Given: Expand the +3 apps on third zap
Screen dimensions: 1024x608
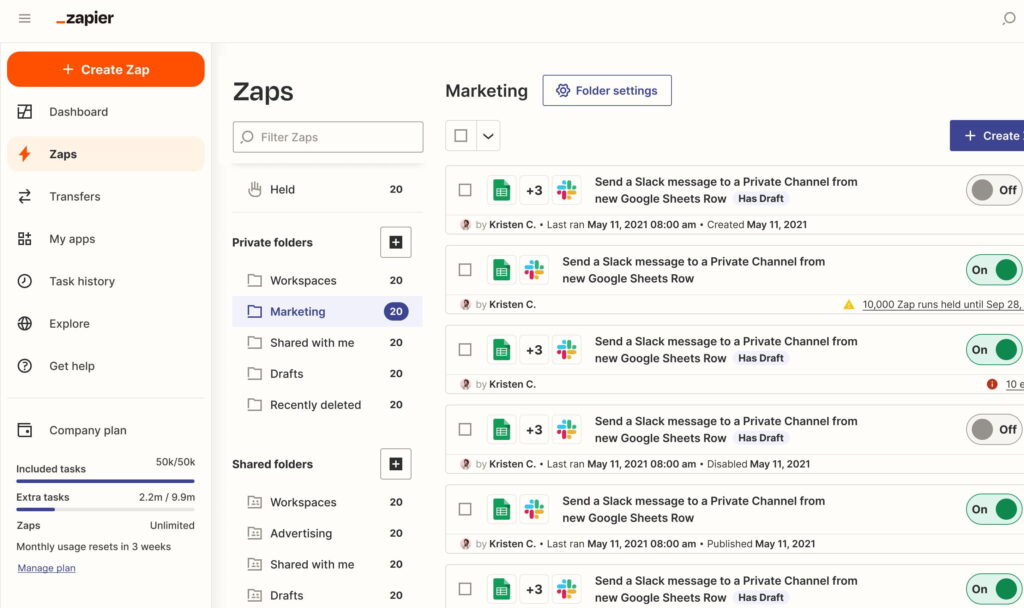Looking at the screenshot, I should point(534,350).
